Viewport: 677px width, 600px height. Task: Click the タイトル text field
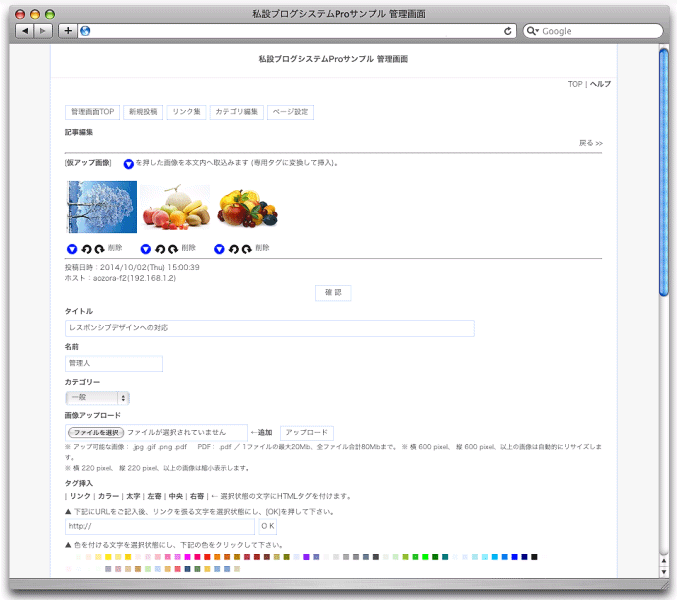click(269, 328)
